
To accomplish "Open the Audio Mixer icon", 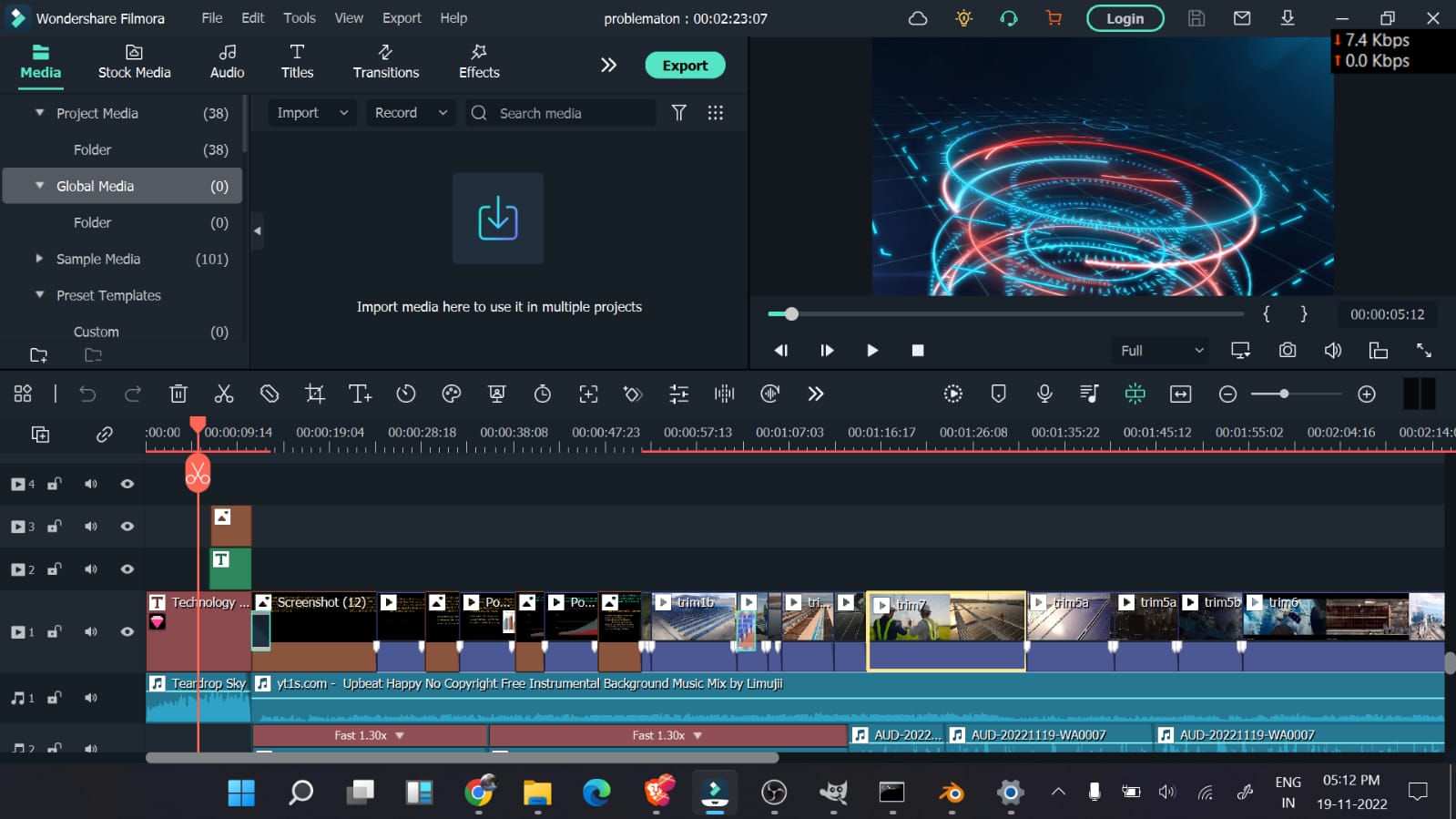I will click(x=1089, y=394).
